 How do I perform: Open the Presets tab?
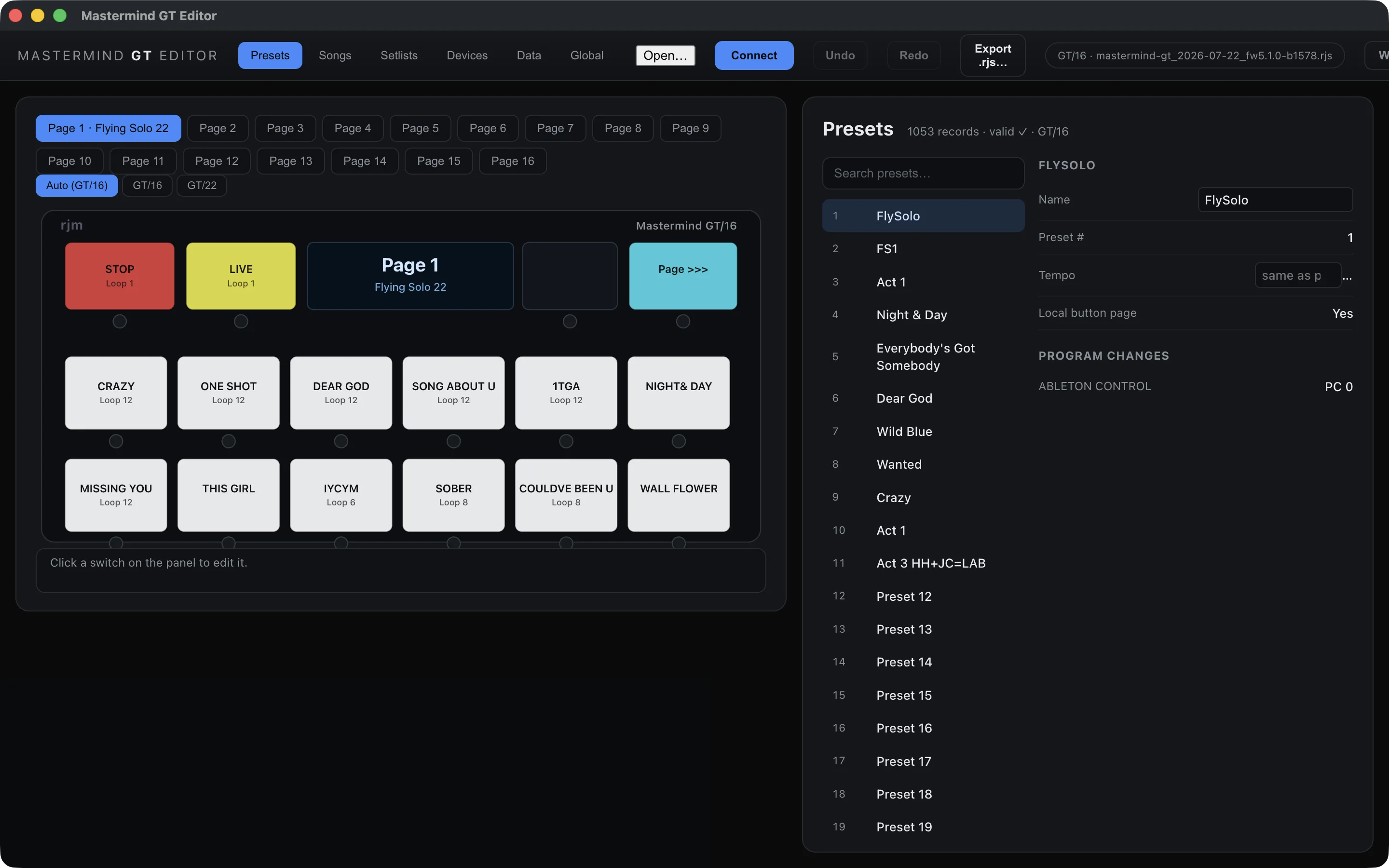tap(270, 55)
